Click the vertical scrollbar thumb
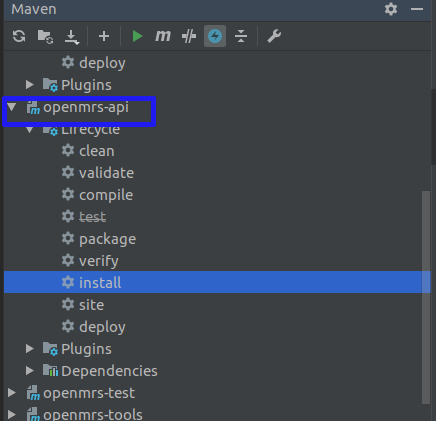Viewport: 436px width, 421px height. 426,297
